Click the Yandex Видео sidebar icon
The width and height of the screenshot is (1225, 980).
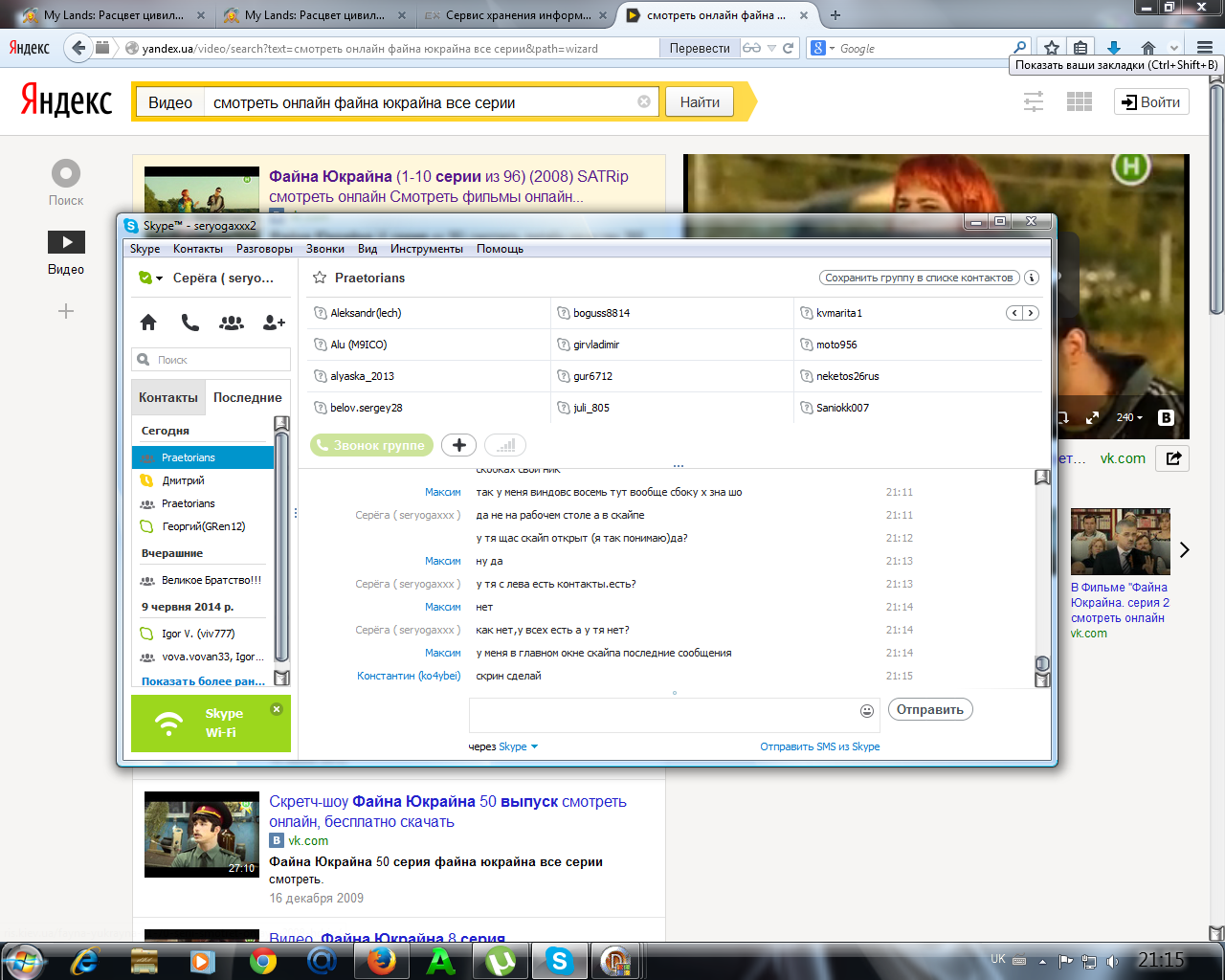point(66,241)
